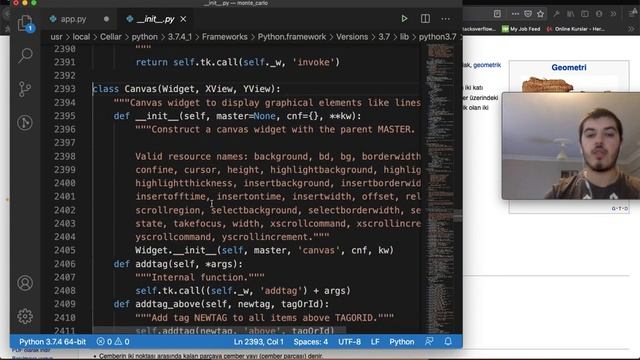Open Firefox Library icon
Image resolution: width=640 pixels, height=360 pixels.
pos(571,14)
